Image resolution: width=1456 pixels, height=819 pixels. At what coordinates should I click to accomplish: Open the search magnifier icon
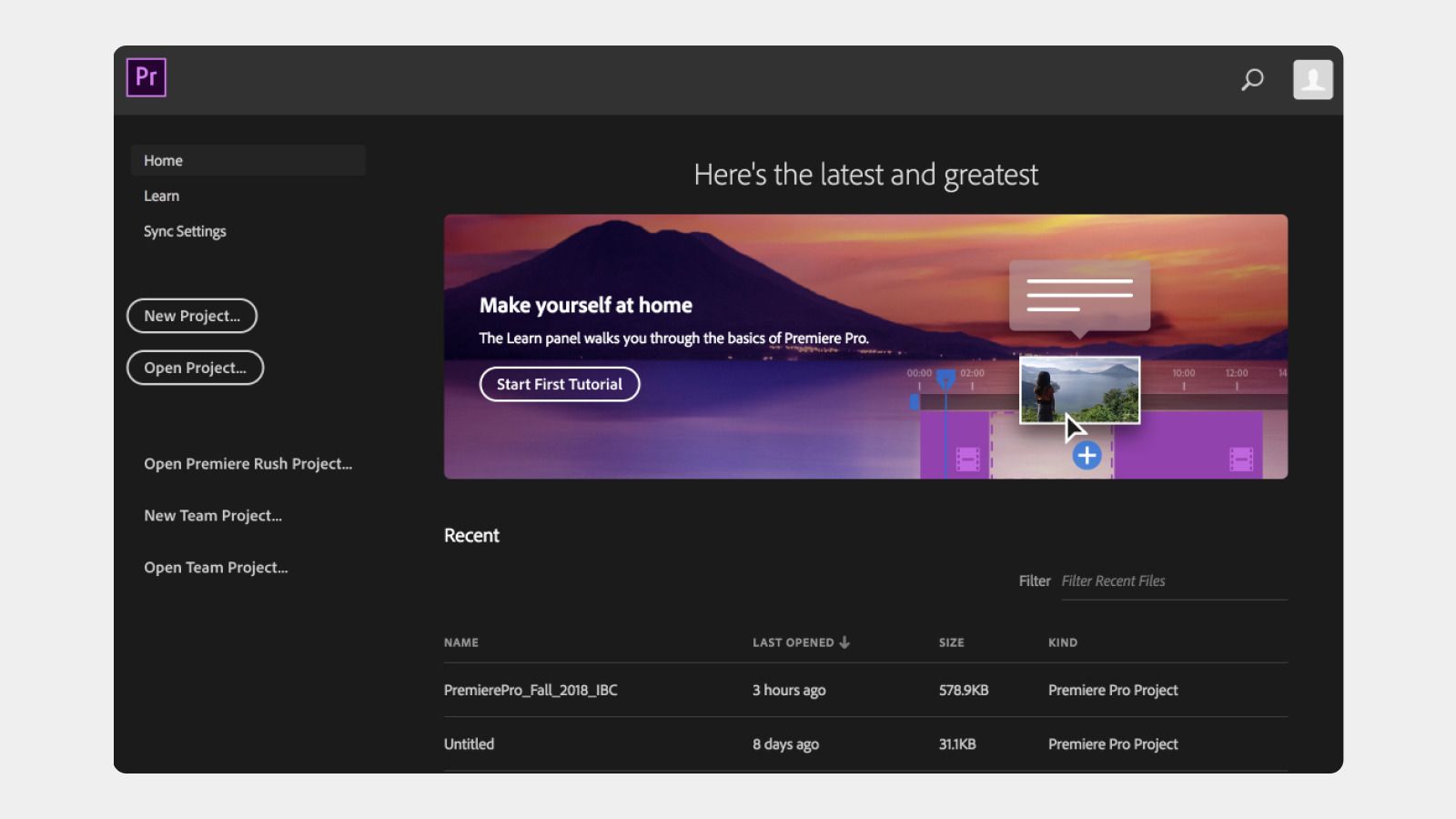(x=1252, y=80)
